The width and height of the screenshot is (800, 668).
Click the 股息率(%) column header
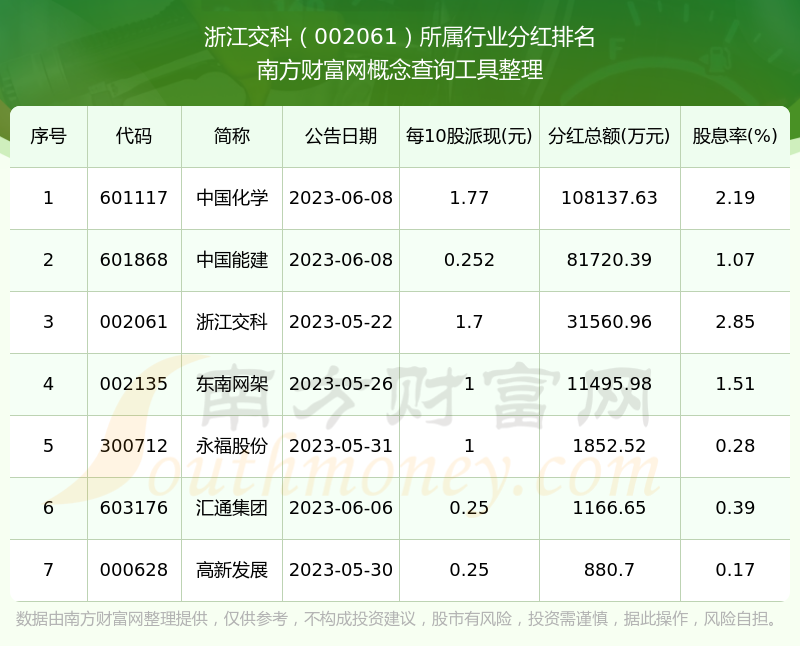click(x=735, y=136)
